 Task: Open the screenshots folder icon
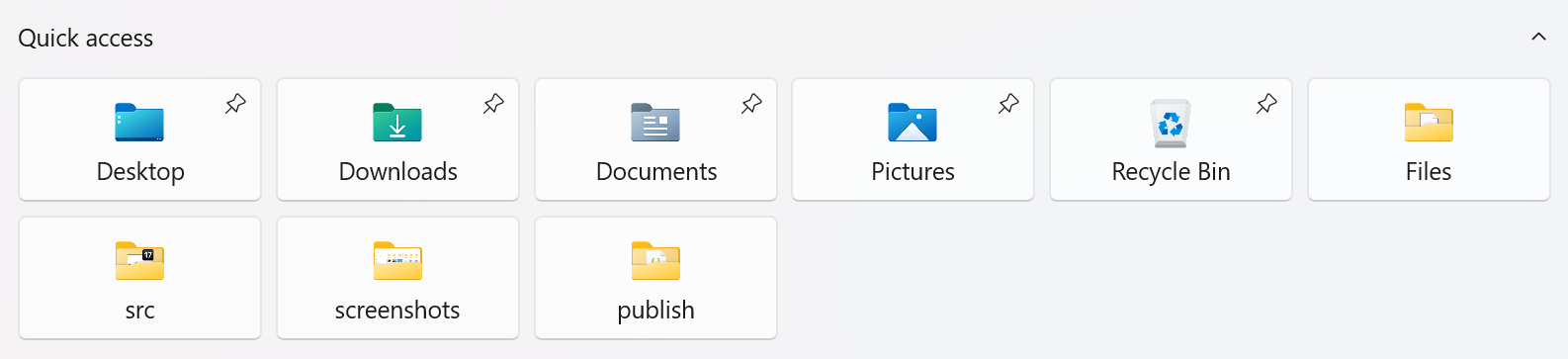point(397,261)
